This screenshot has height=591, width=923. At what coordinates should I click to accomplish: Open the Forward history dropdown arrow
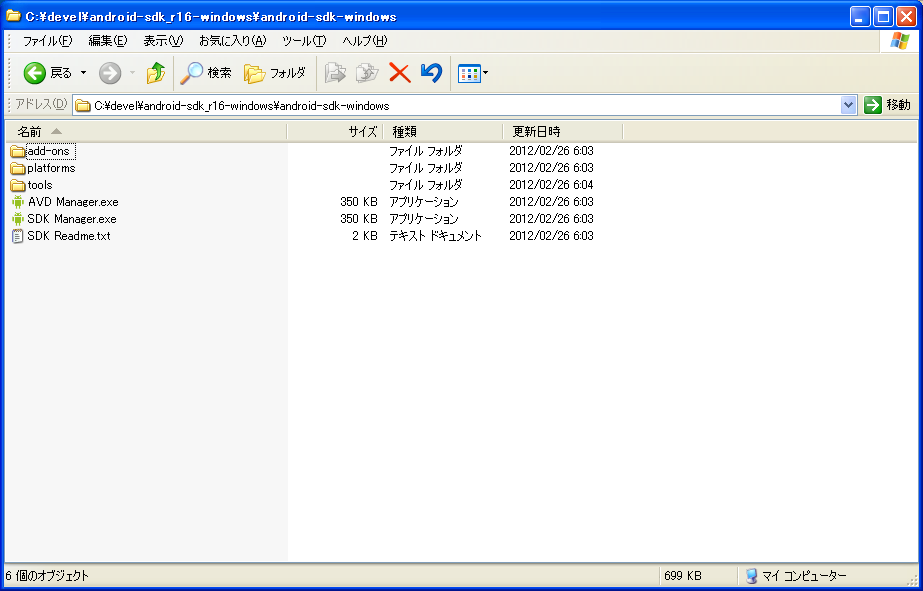click(132, 73)
